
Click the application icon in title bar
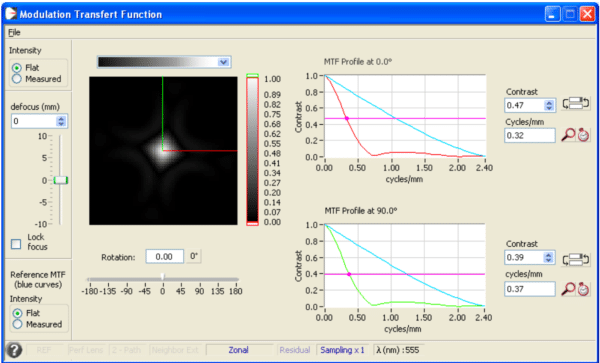pyautogui.click(x=11, y=14)
